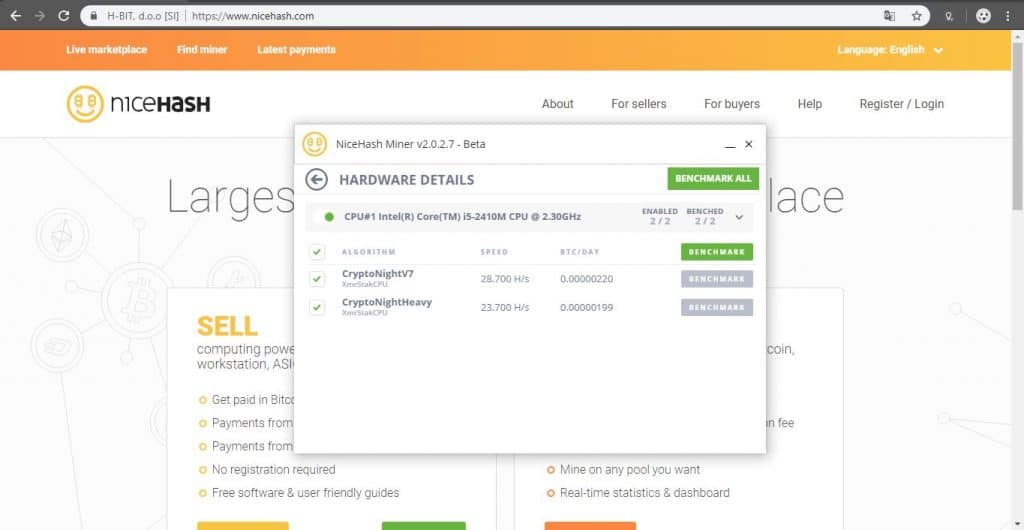1024x530 pixels.
Task: Open the Latest payments link
Action: (x=296, y=50)
